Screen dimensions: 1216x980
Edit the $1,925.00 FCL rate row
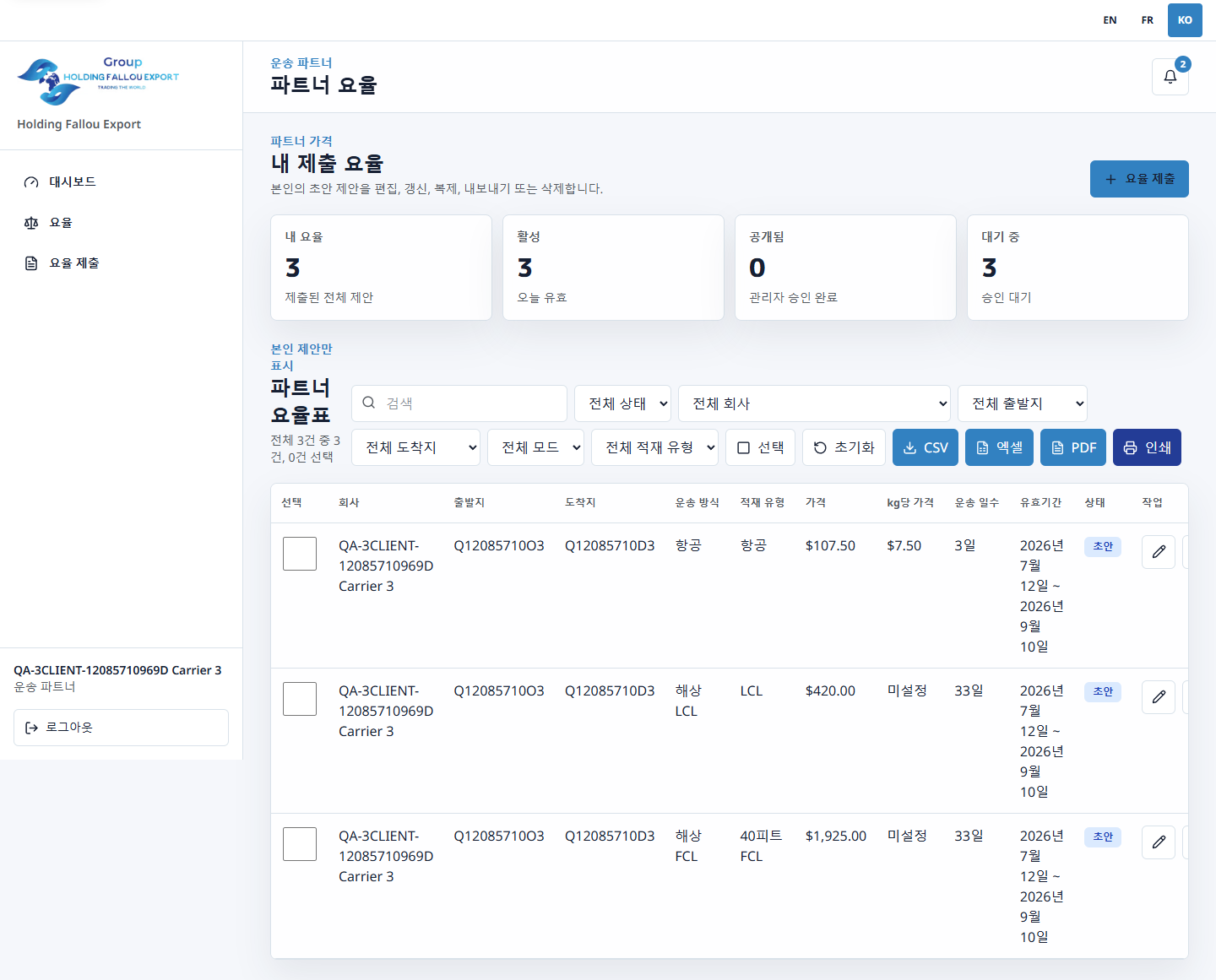pos(1159,842)
